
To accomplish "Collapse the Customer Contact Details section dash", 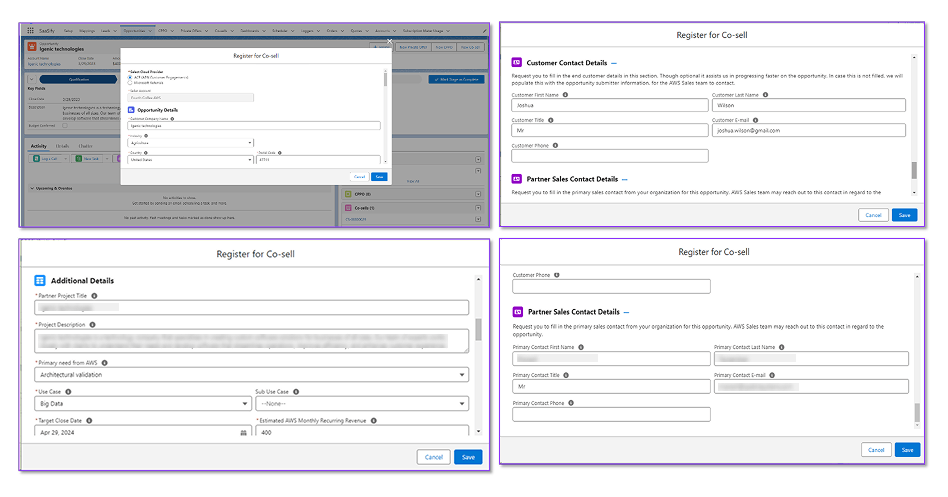I will tap(614, 63).
